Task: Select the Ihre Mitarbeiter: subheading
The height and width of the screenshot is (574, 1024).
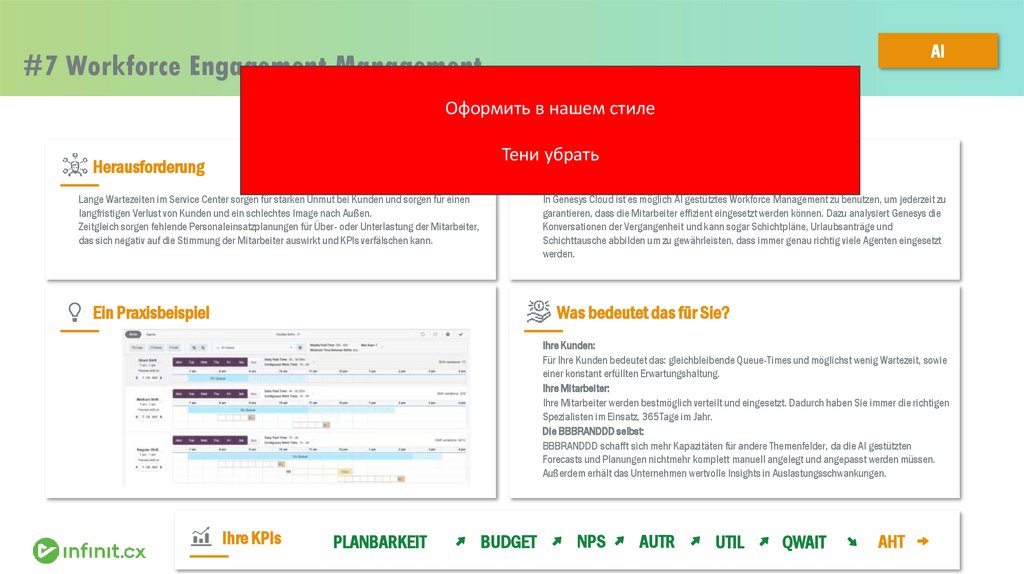Action: tap(575, 389)
